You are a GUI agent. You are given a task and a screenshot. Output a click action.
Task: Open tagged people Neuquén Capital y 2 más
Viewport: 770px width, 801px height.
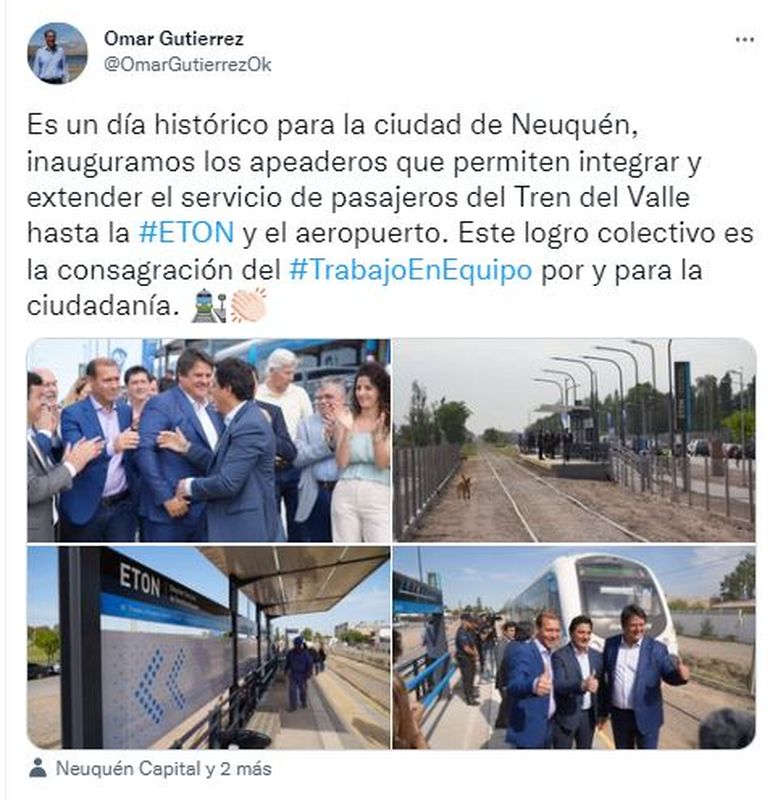pyautogui.click(x=164, y=768)
